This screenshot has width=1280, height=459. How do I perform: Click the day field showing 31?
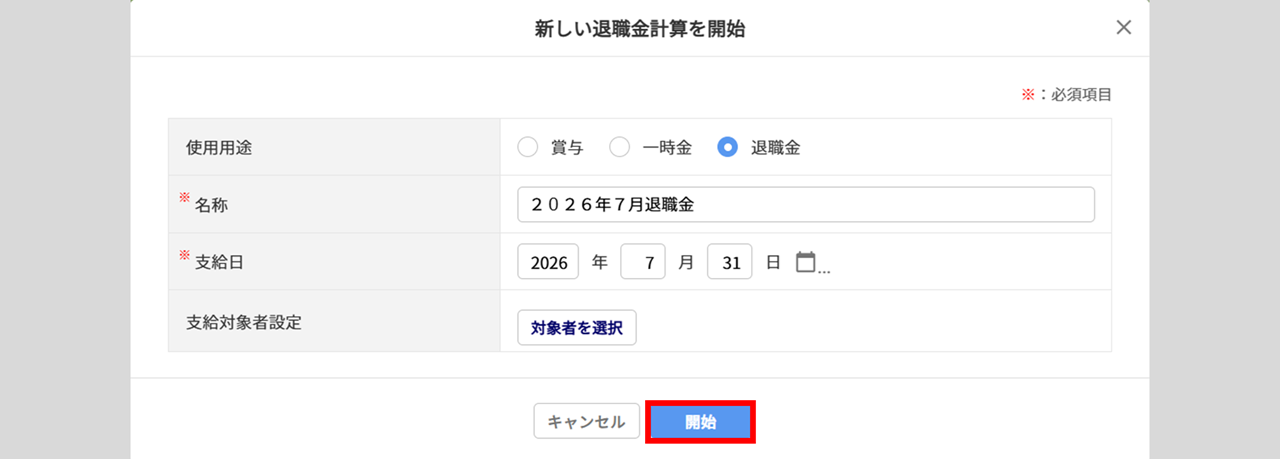point(730,262)
